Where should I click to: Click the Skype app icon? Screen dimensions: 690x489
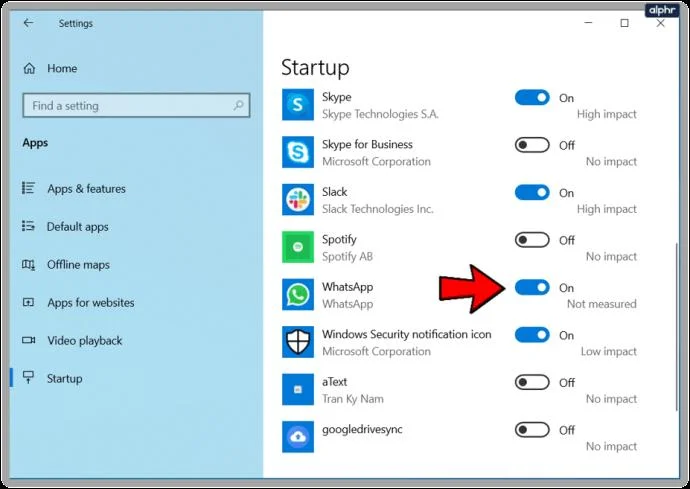point(298,105)
